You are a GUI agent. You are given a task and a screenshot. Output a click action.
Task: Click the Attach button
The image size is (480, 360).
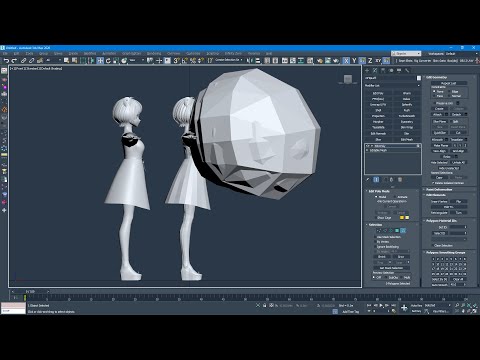tap(437, 114)
